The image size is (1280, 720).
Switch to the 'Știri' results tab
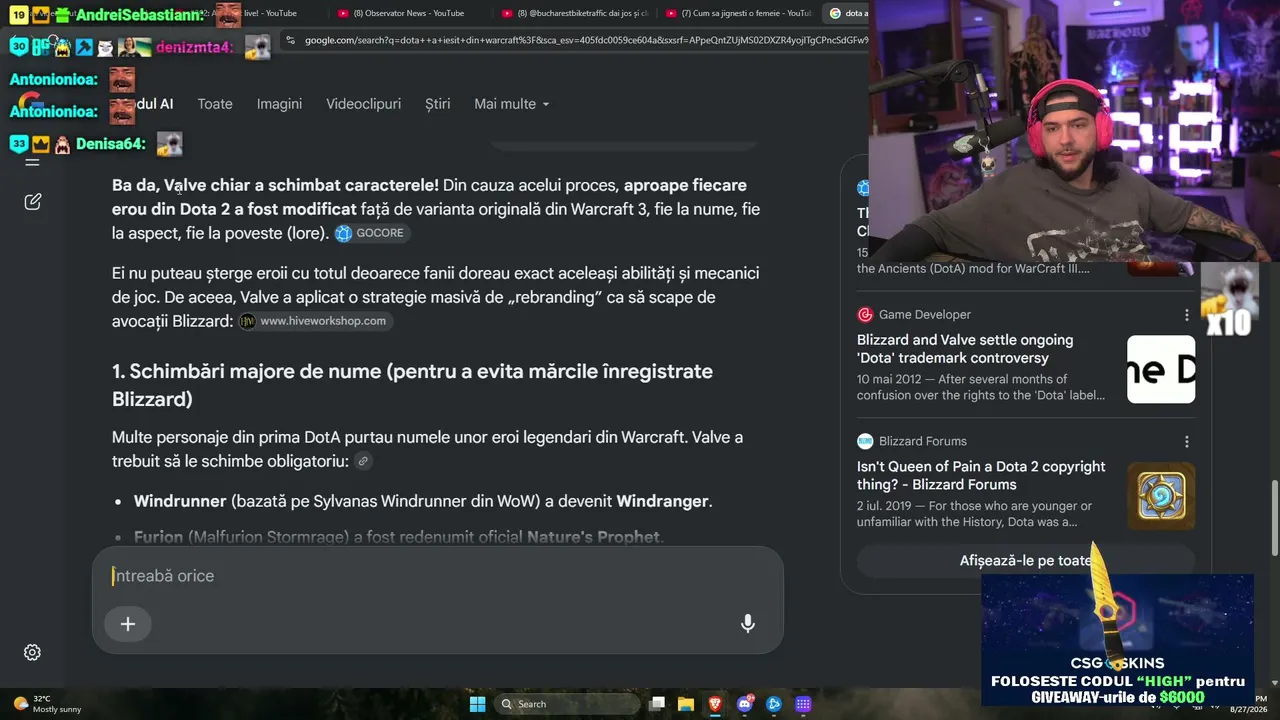[437, 104]
